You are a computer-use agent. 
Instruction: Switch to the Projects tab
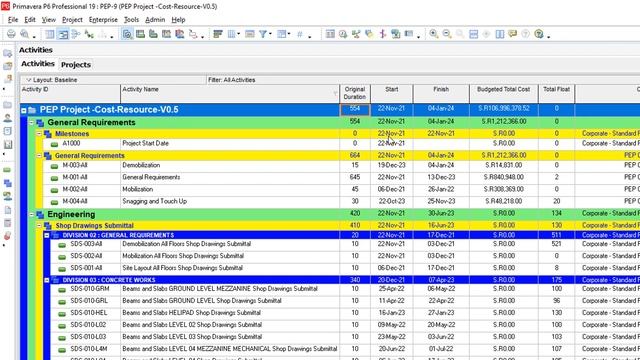coord(76,64)
